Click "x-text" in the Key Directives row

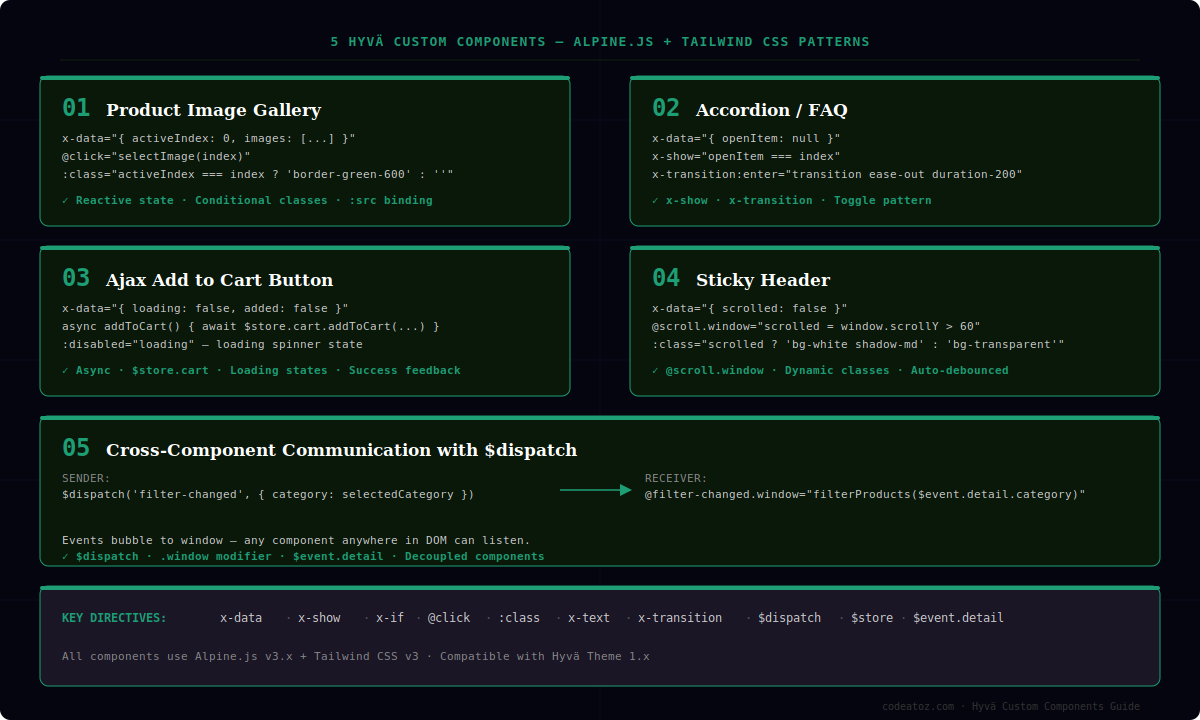point(589,618)
